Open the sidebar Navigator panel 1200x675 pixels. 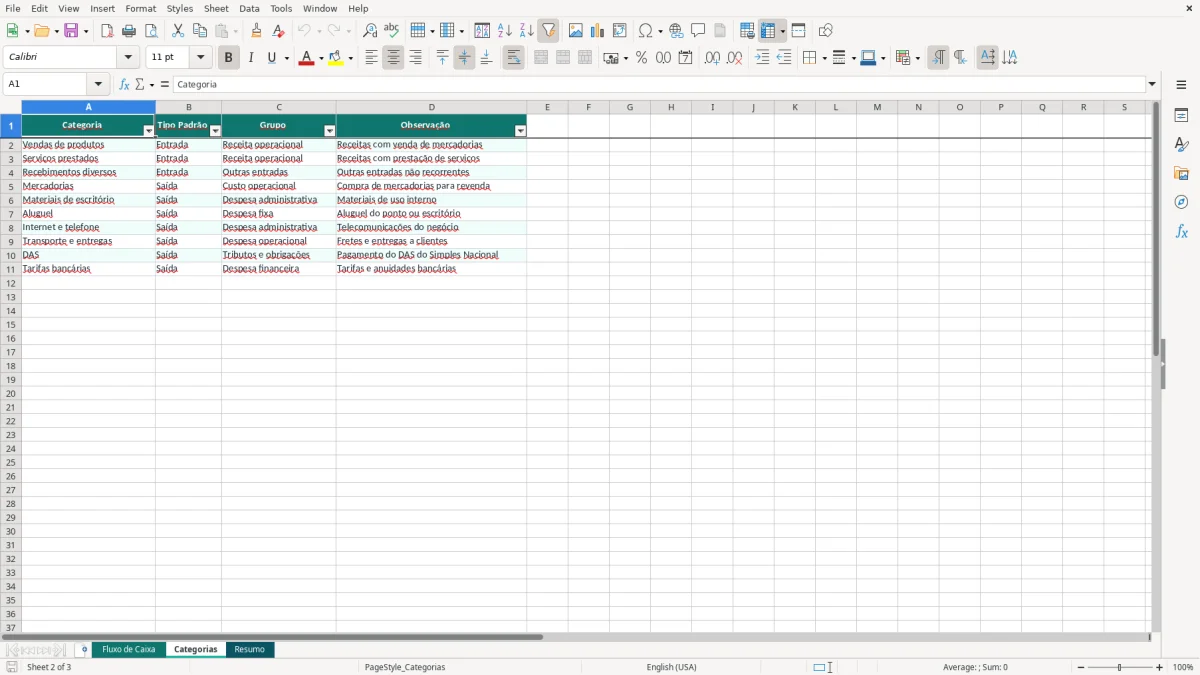[x=1181, y=202]
